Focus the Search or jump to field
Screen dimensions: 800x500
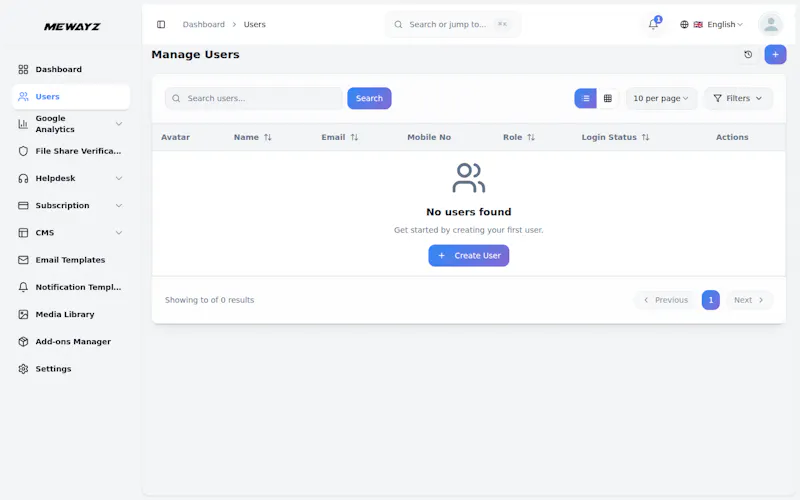[453, 24]
